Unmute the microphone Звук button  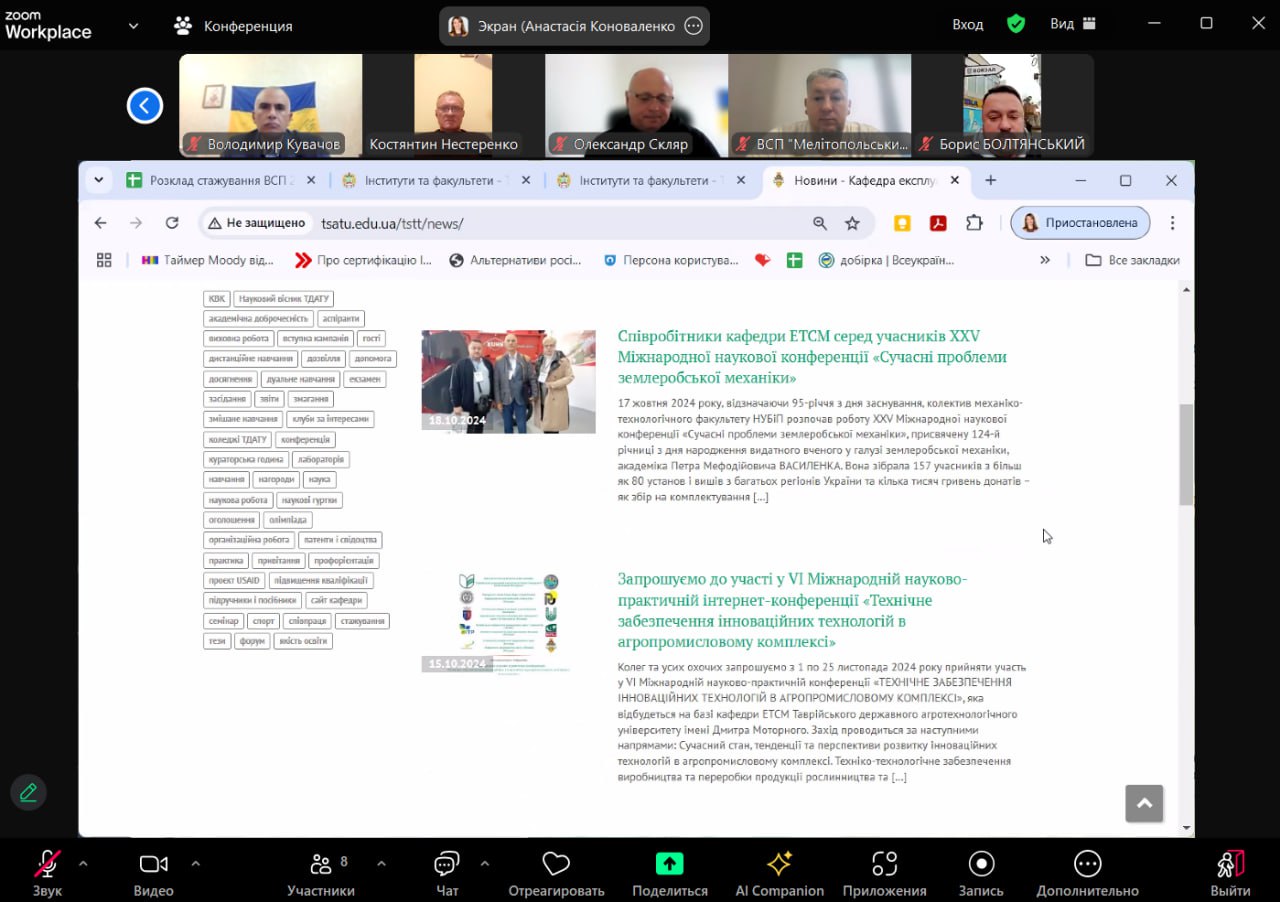pyautogui.click(x=47, y=865)
